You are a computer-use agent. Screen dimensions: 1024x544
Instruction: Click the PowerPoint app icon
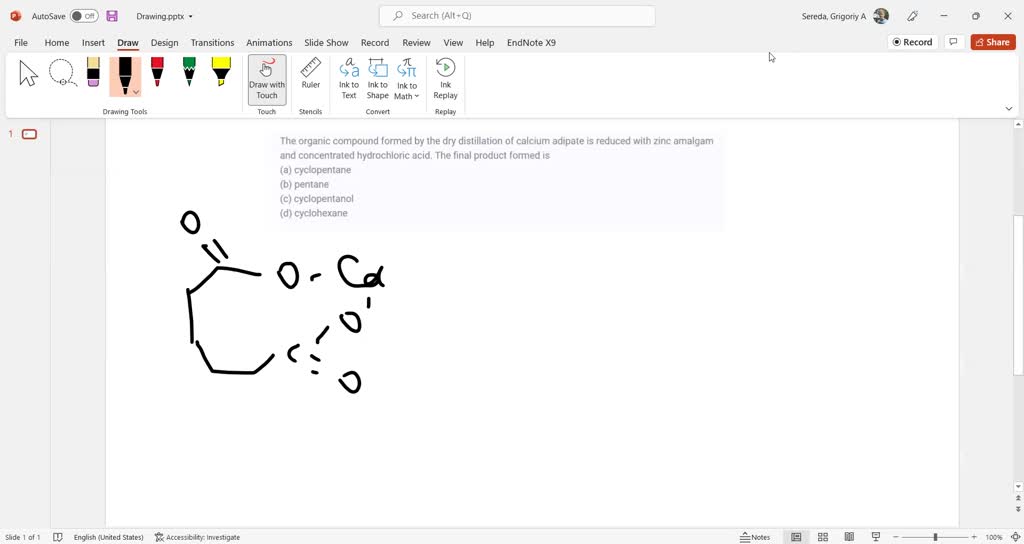pyautogui.click(x=16, y=16)
